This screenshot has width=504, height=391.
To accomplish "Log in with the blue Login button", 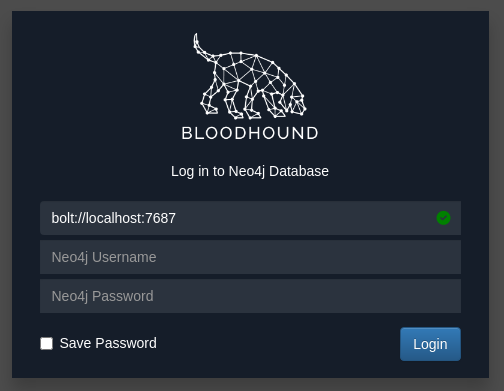I will pyautogui.click(x=430, y=344).
